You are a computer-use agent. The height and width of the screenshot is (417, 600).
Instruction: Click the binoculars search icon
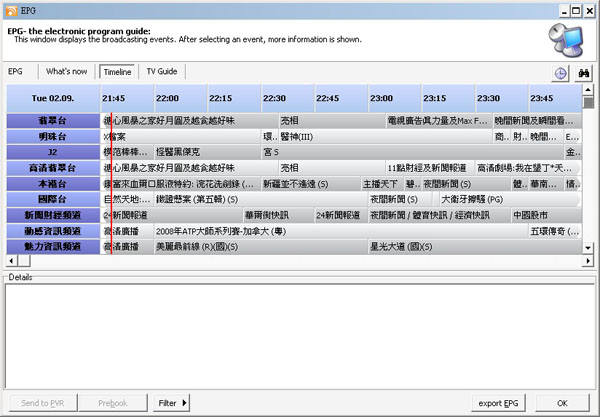586,73
